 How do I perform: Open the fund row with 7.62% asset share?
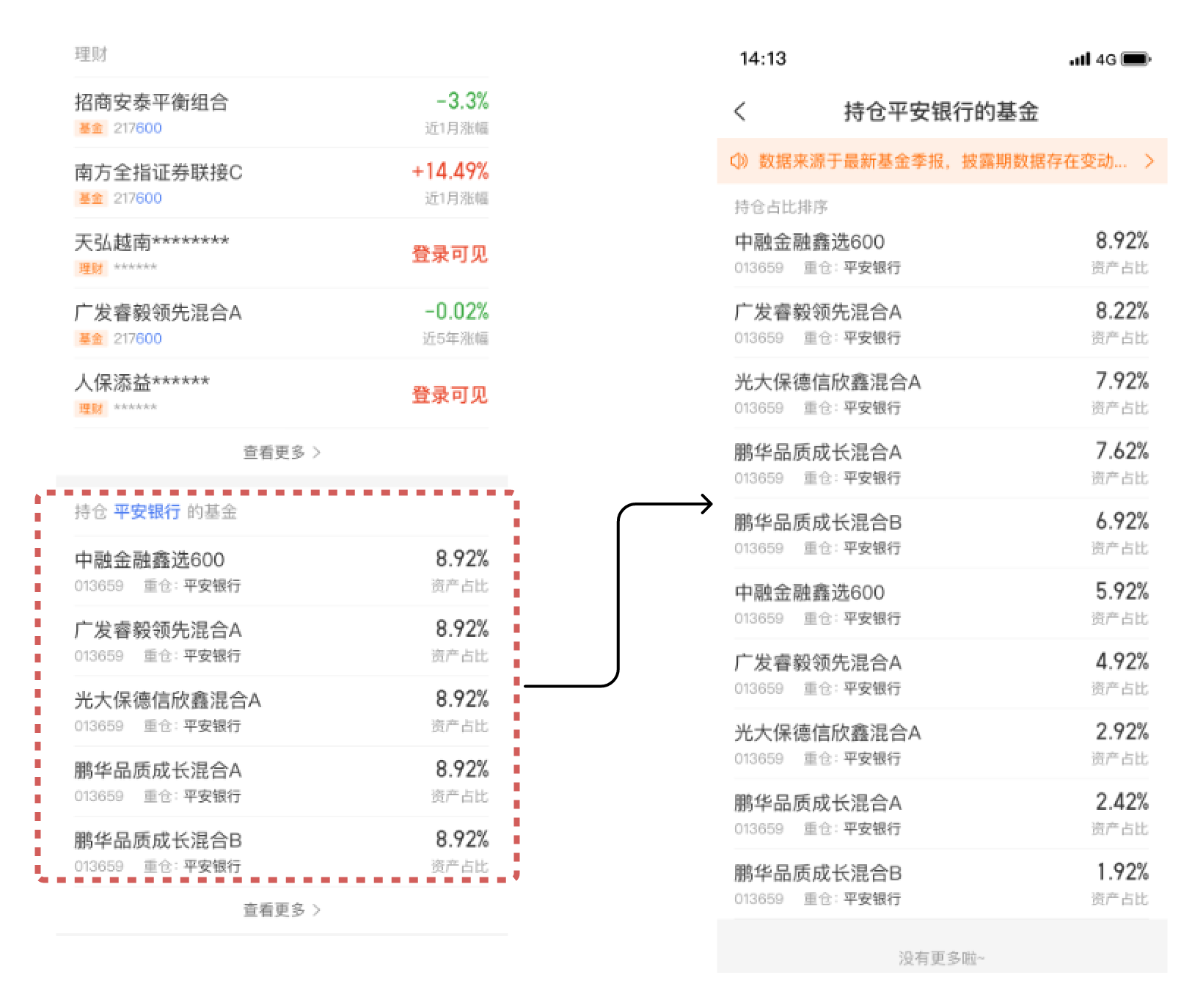click(941, 463)
